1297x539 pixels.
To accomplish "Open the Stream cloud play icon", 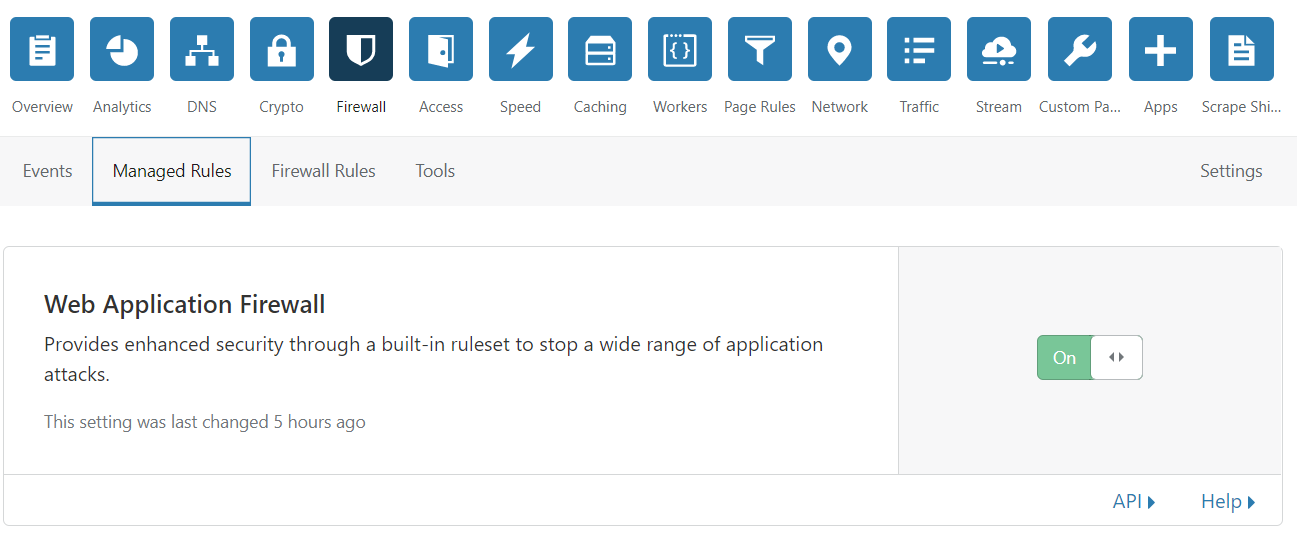I will pyautogui.click(x=999, y=50).
